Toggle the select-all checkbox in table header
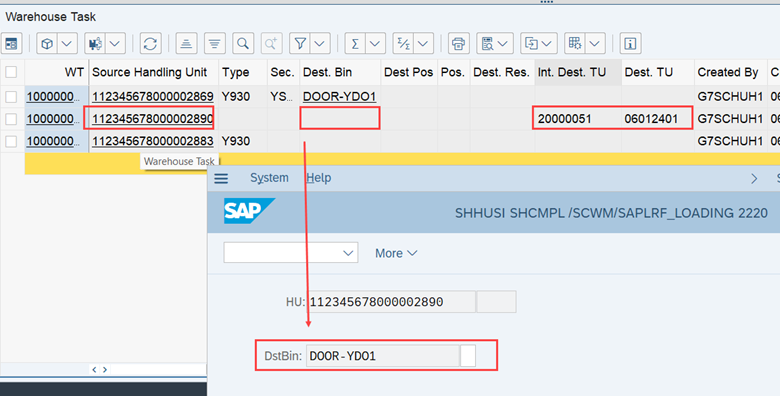 pos(11,72)
